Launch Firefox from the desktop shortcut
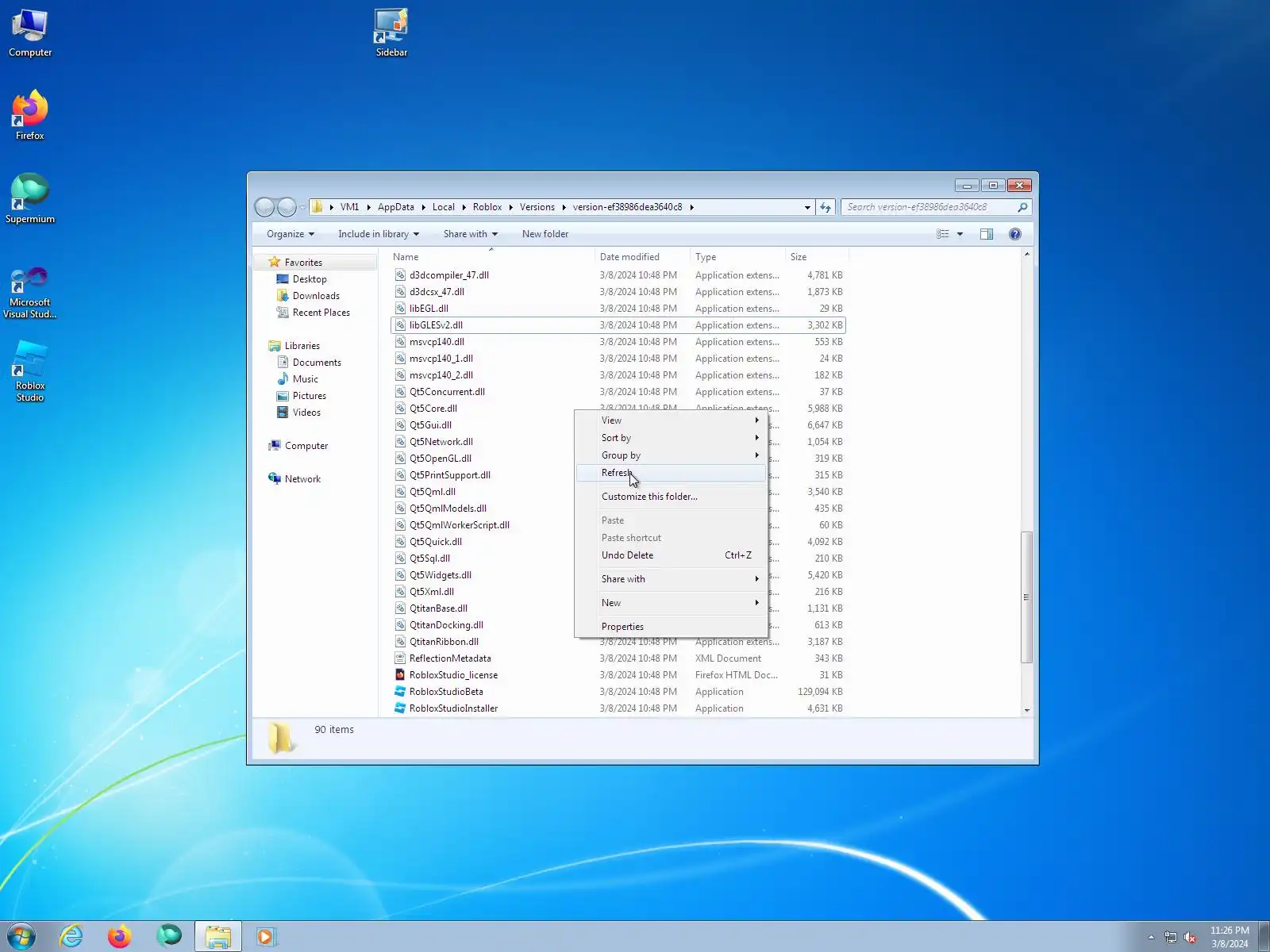1270x952 pixels. tap(30, 116)
